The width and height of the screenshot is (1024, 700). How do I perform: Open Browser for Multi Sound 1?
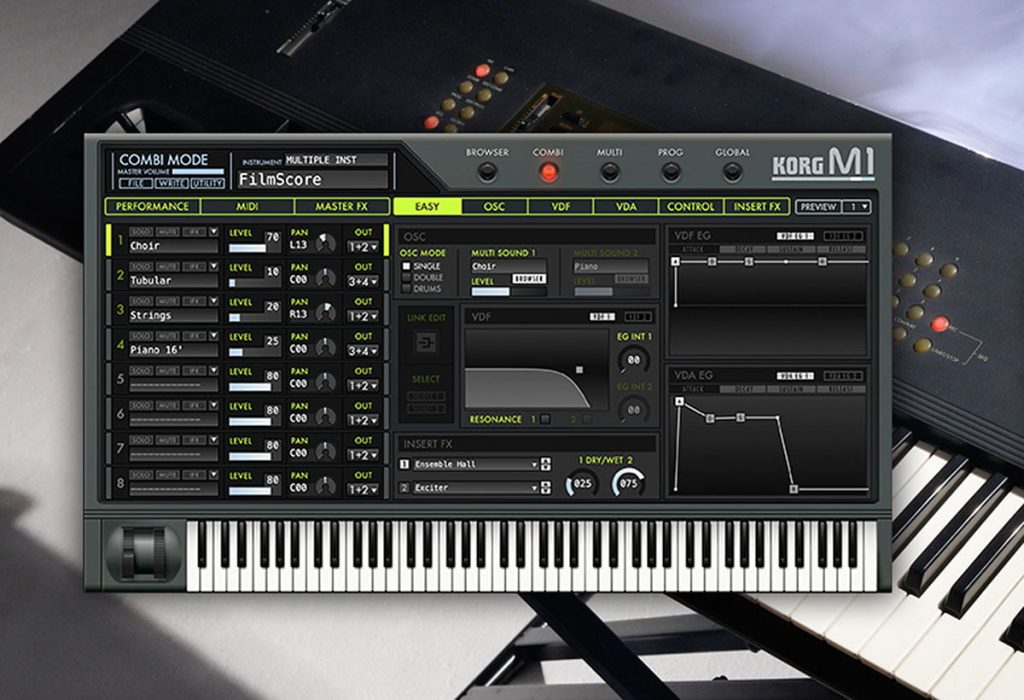coord(529,279)
